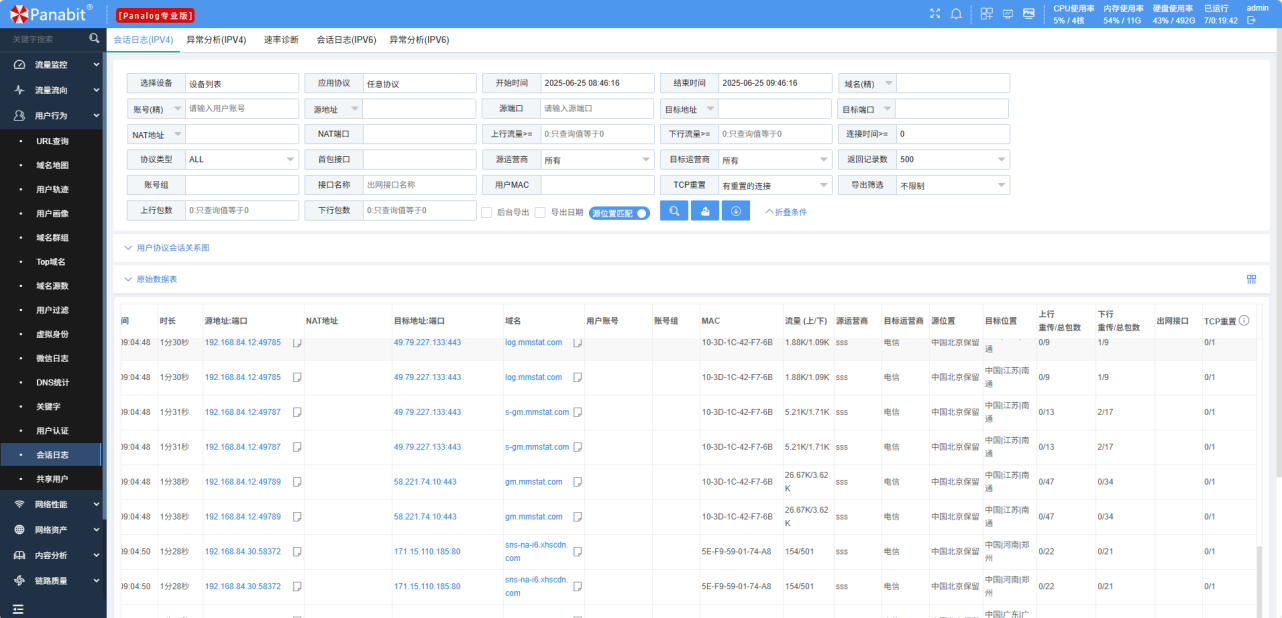
Task: Collapse filters via 折叠条件 link
Action: coord(785,212)
